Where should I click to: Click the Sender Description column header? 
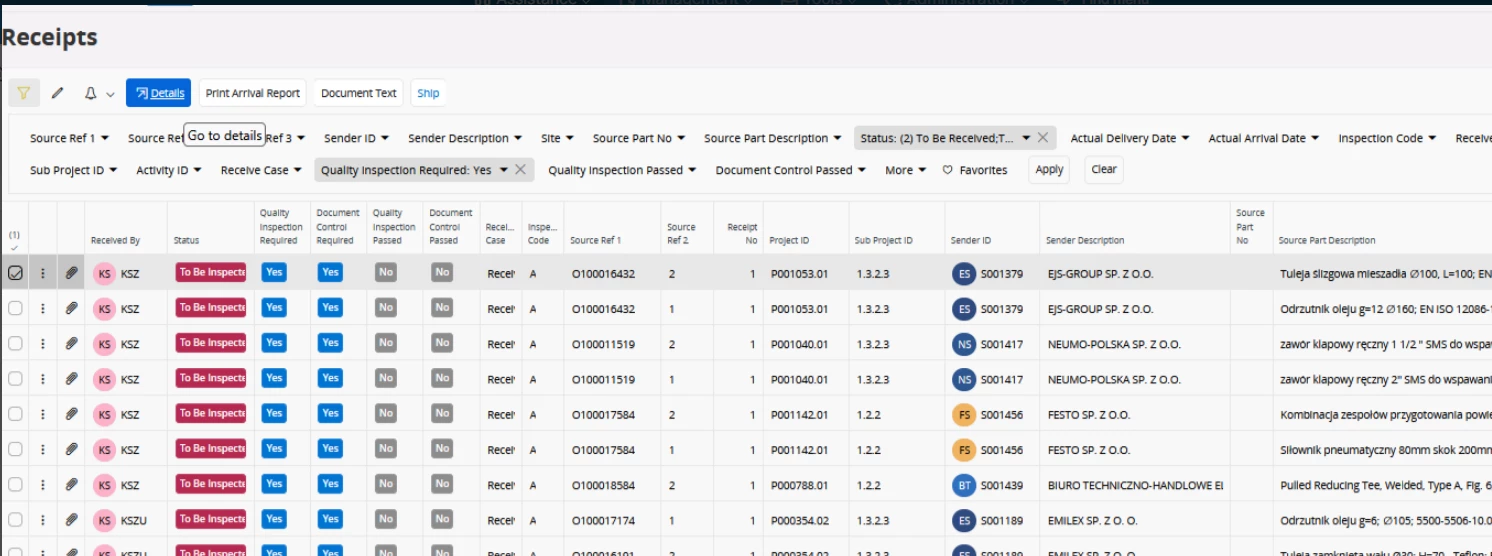(1085, 240)
